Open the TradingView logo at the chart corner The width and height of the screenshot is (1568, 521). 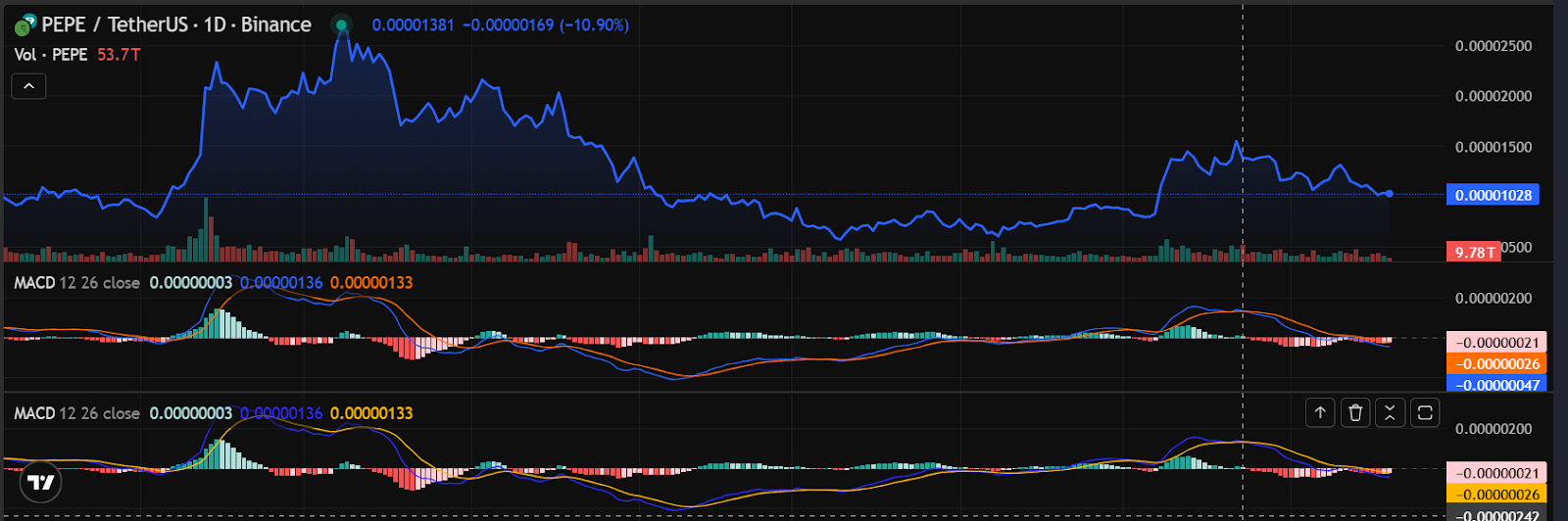(x=40, y=482)
